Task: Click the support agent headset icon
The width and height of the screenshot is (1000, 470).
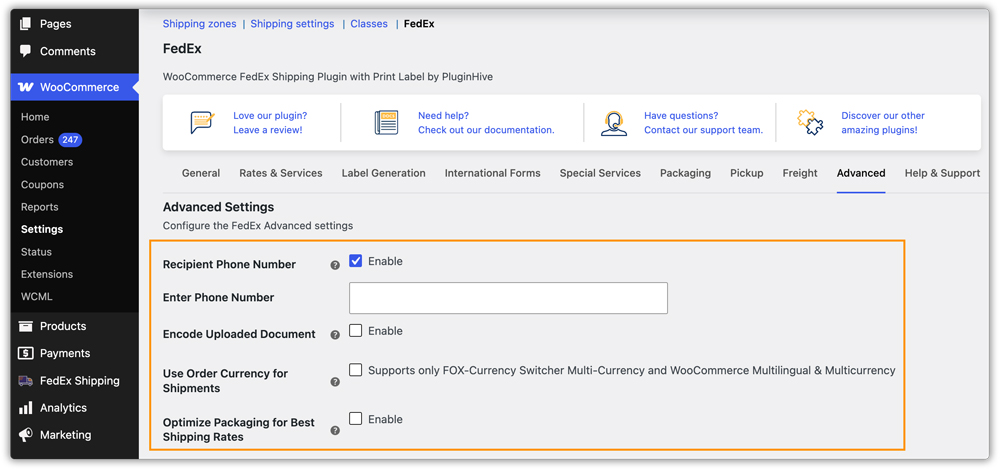Action: click(614, 123)
